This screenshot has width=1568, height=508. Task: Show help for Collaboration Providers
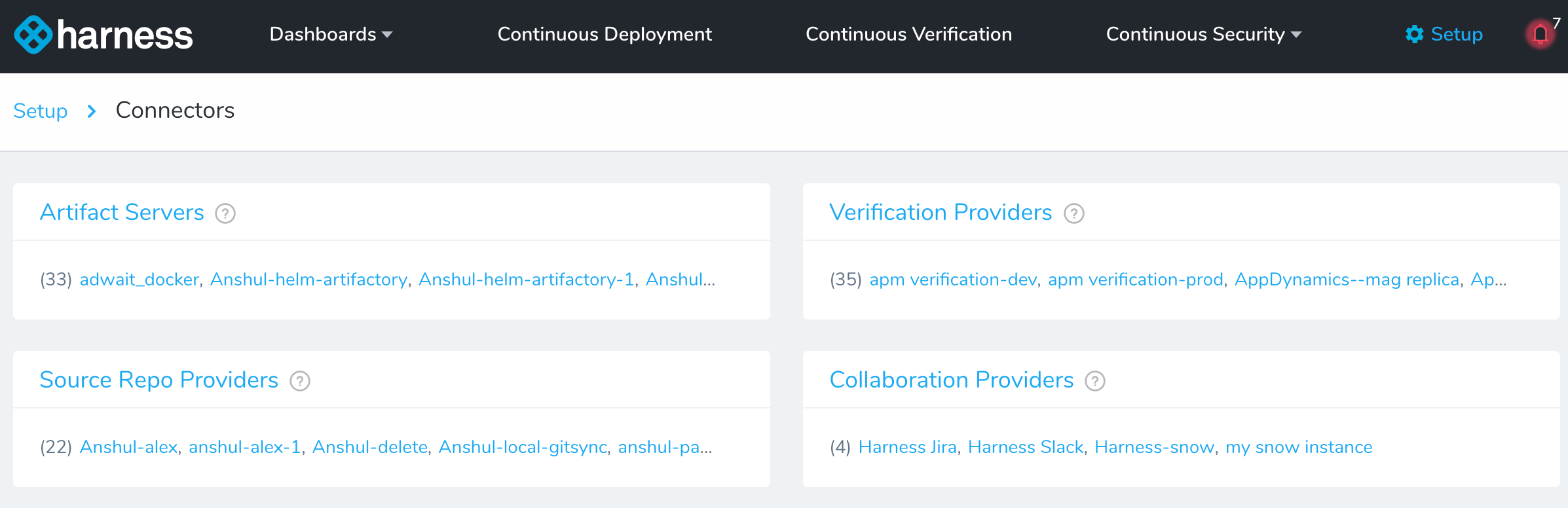[1095, 381]
